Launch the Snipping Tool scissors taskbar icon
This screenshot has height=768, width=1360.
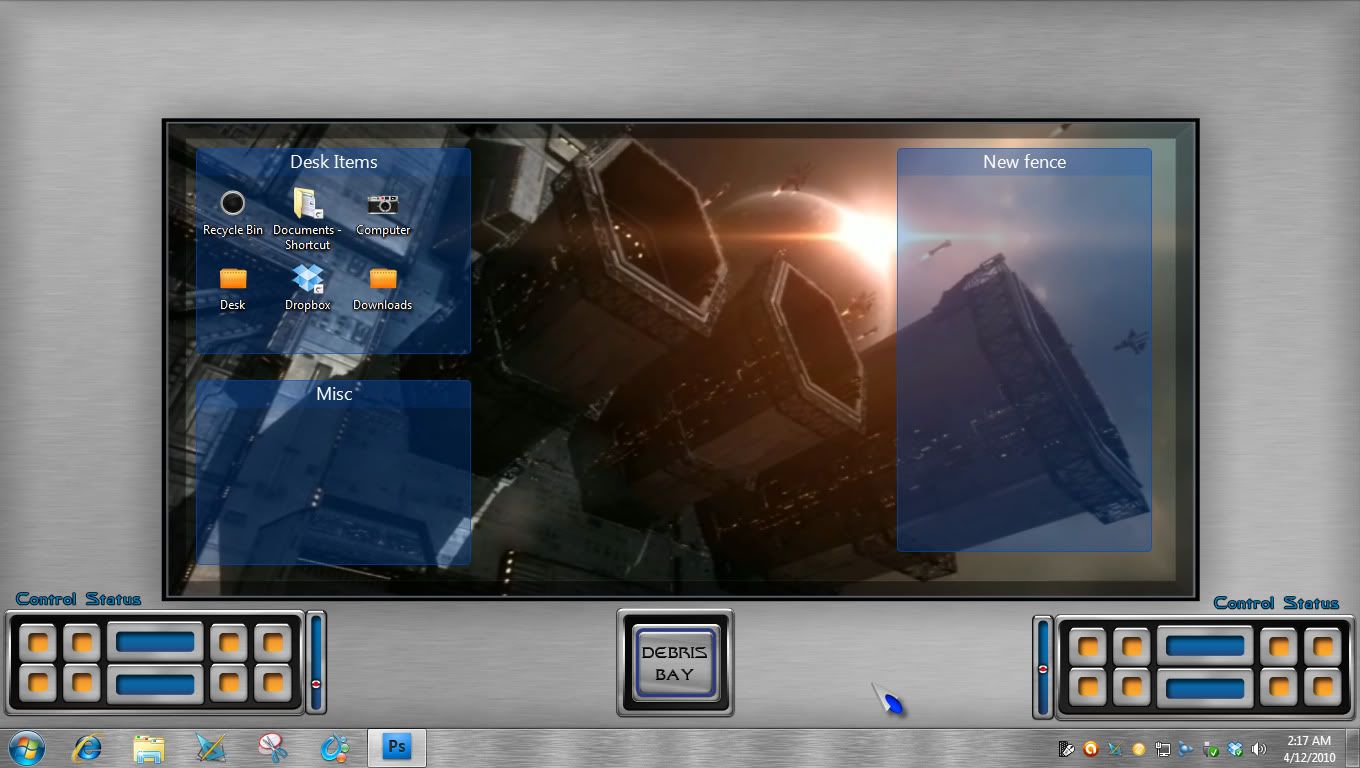(x=272, y=747)
